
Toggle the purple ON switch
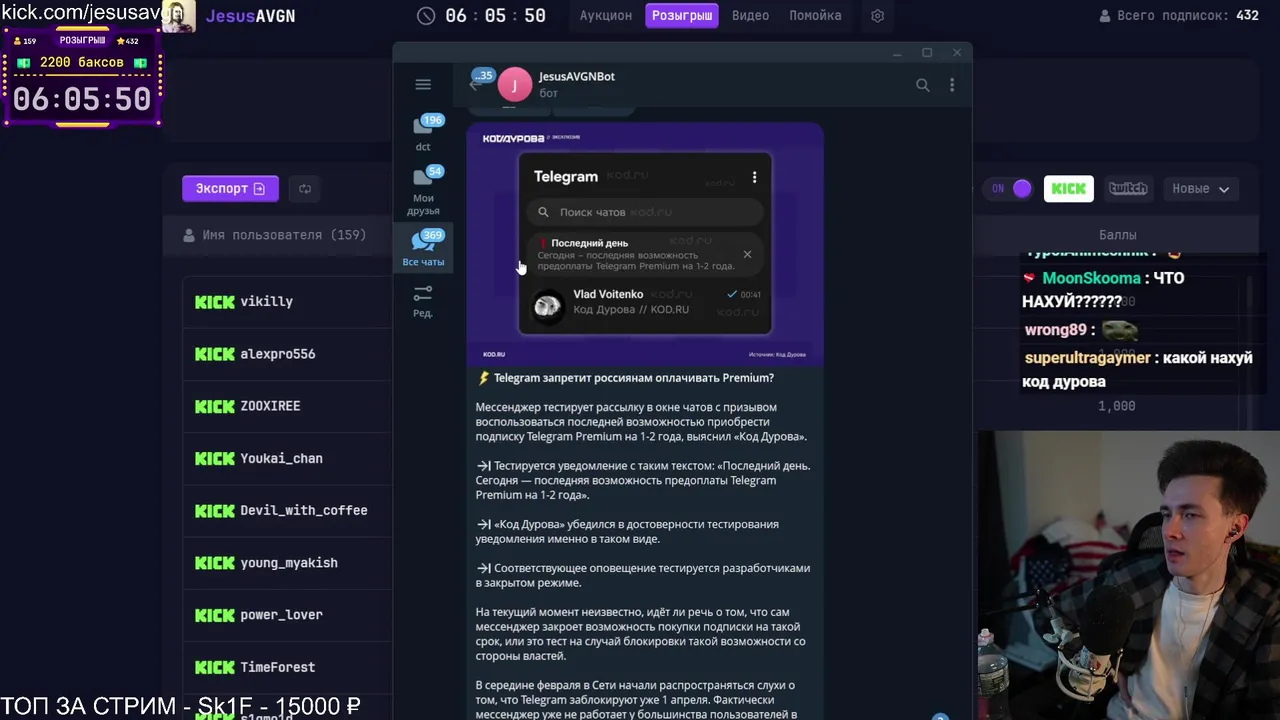[1010, 188]
